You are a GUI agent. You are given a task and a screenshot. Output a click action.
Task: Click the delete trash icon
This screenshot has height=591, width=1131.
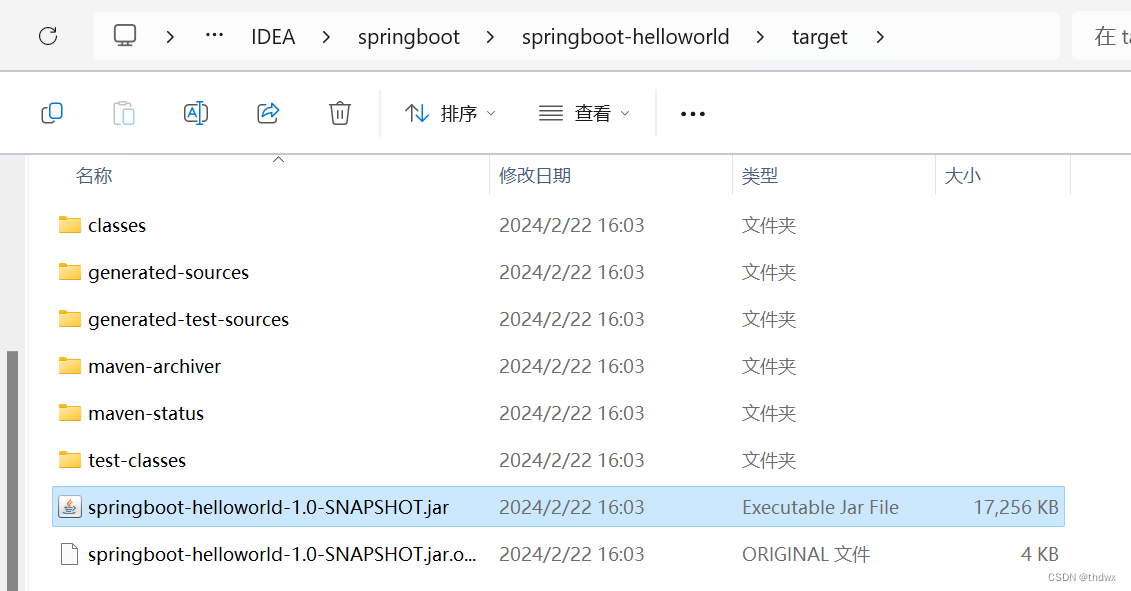click(x=340, y=113)
